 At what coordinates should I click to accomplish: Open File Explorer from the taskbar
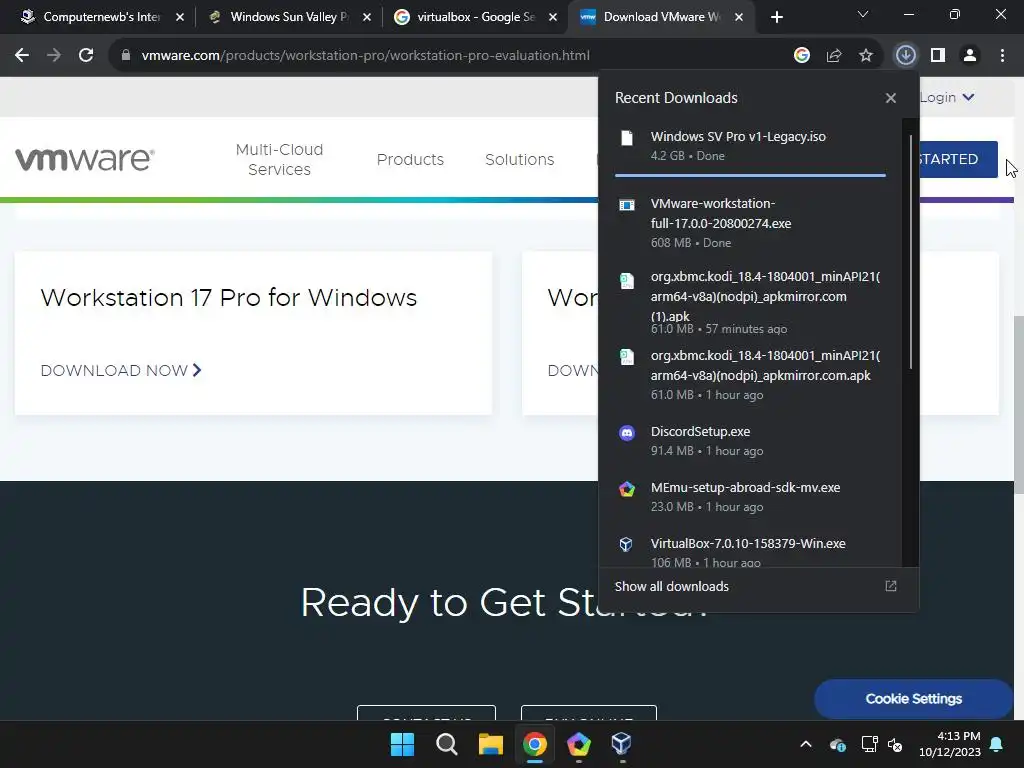pyautogui.click(x=490, y=744)
